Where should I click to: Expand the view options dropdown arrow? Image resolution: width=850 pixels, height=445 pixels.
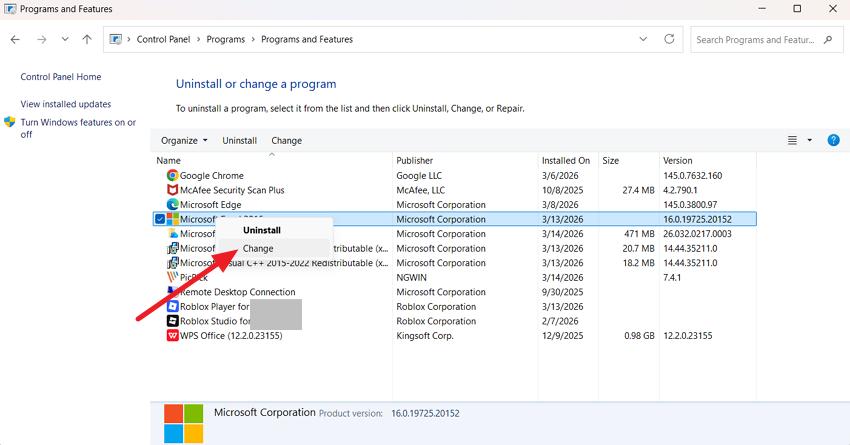pyautogui.click(x=809, y=140)
